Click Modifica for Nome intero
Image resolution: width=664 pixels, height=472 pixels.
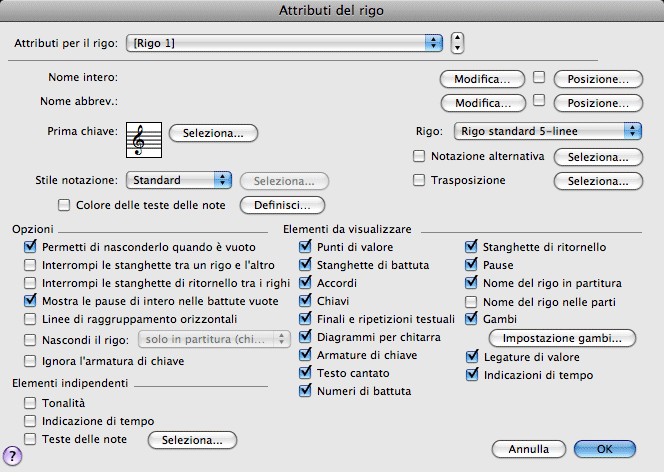point(483,78)
